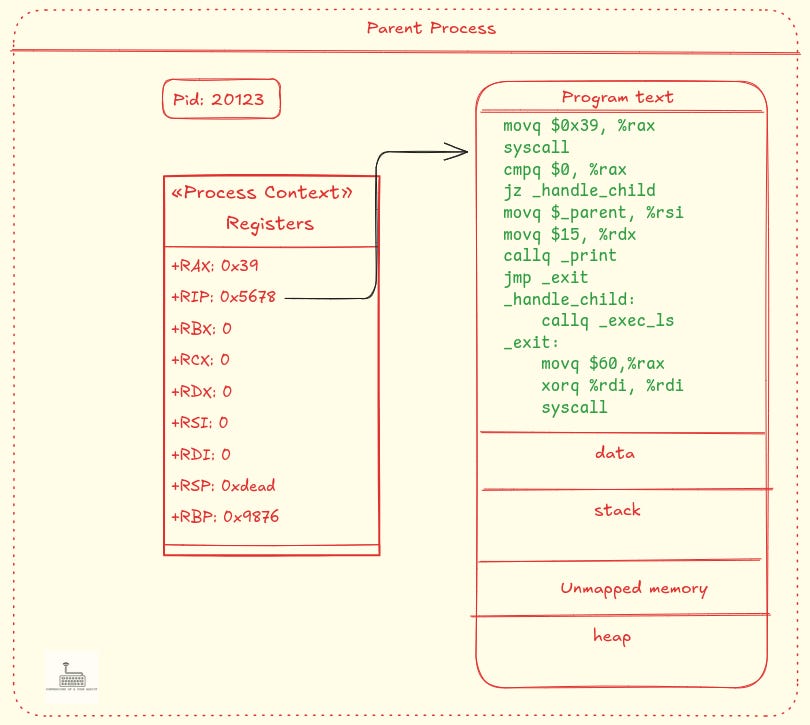
Task: Click the _exit label
Action: tap(531, 341)
